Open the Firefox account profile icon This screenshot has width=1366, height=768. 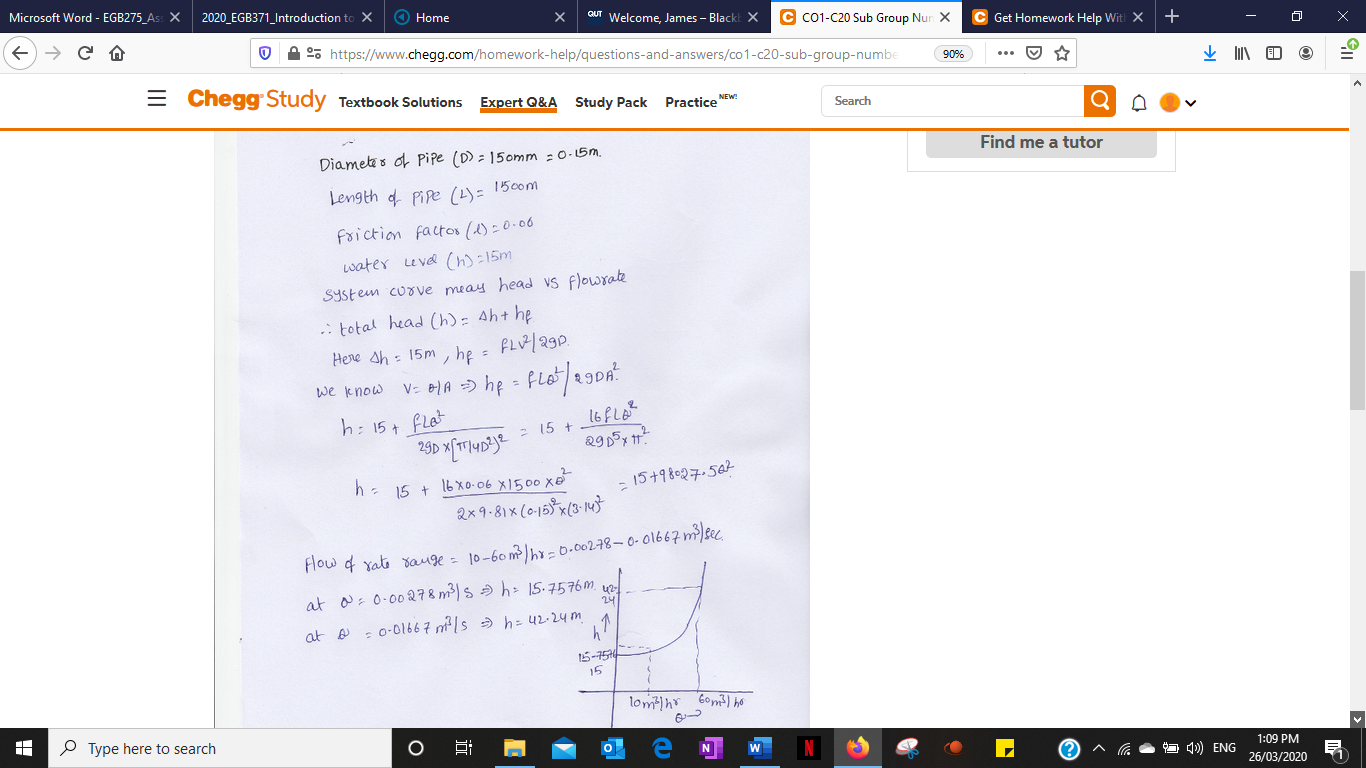[x=1304, y=54]
